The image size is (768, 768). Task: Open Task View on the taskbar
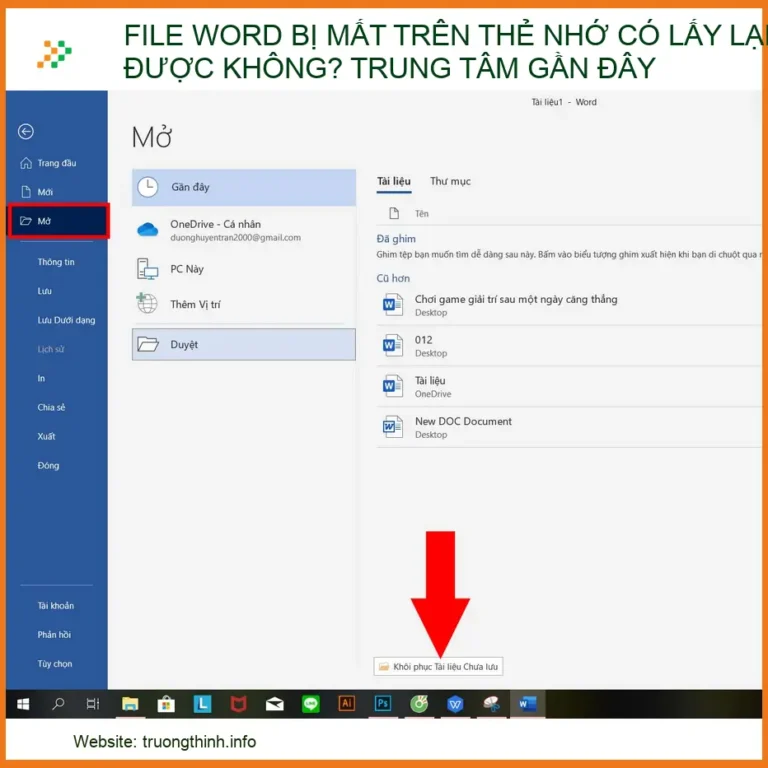93,704
